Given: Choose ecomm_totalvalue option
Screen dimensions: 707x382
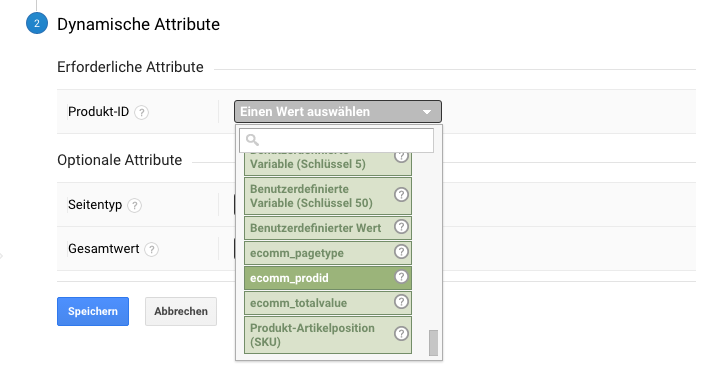Looking at the screenshot, I should [328, 303].
